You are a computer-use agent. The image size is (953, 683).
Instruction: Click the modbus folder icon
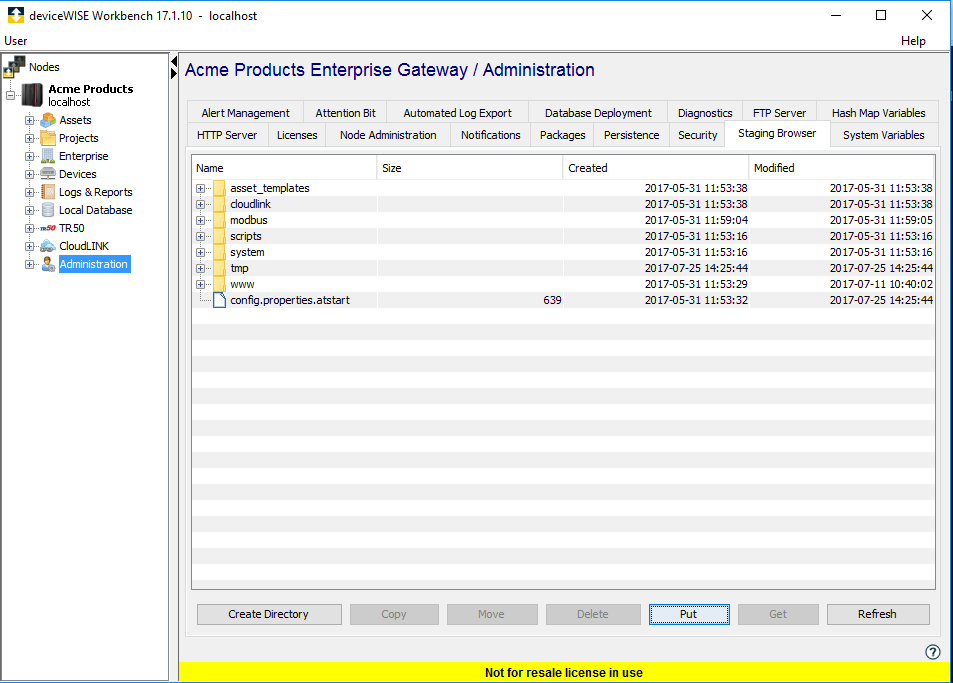point(219,220)
